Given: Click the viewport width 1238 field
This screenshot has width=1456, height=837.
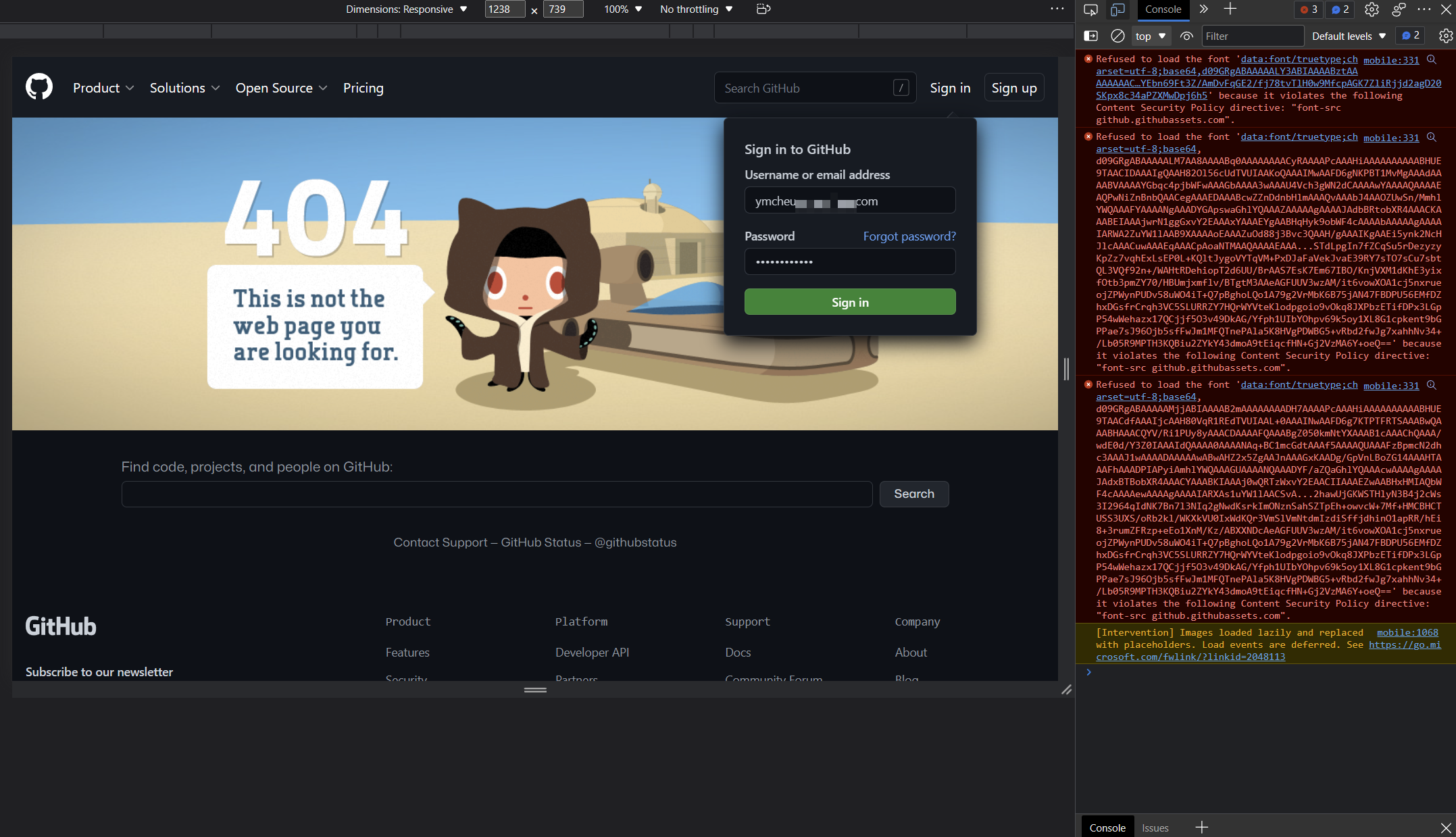Looking at the screenshot, I should click(x=505, y=9).
